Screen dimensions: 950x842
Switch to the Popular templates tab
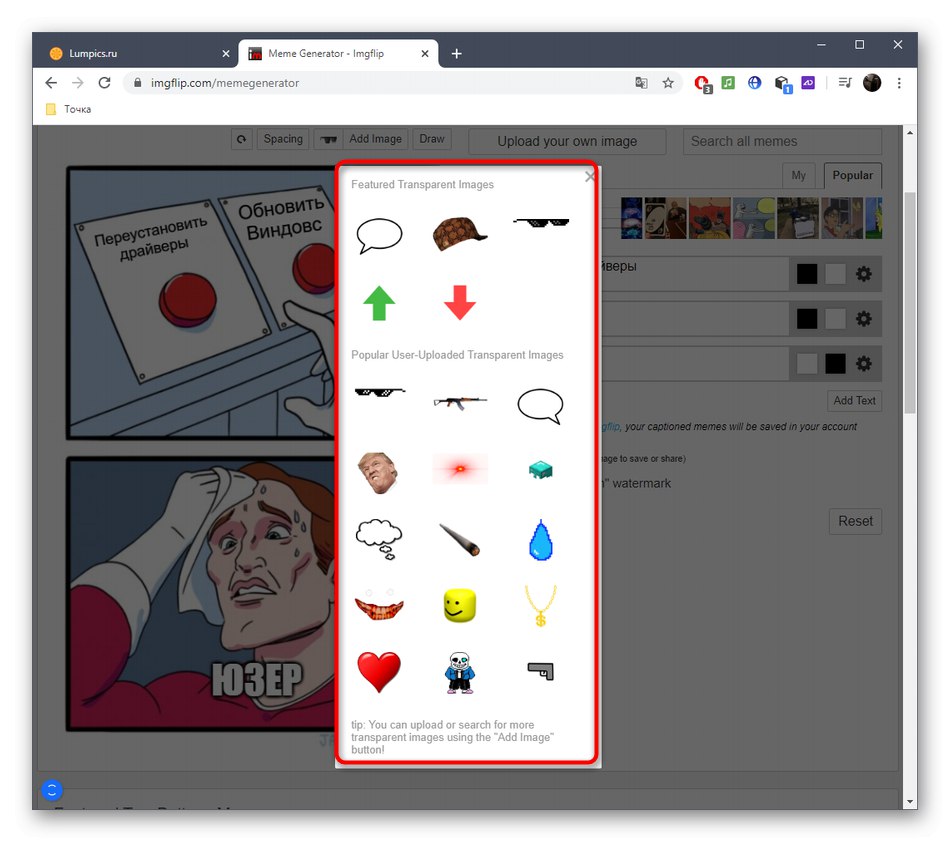coord(852,175)
